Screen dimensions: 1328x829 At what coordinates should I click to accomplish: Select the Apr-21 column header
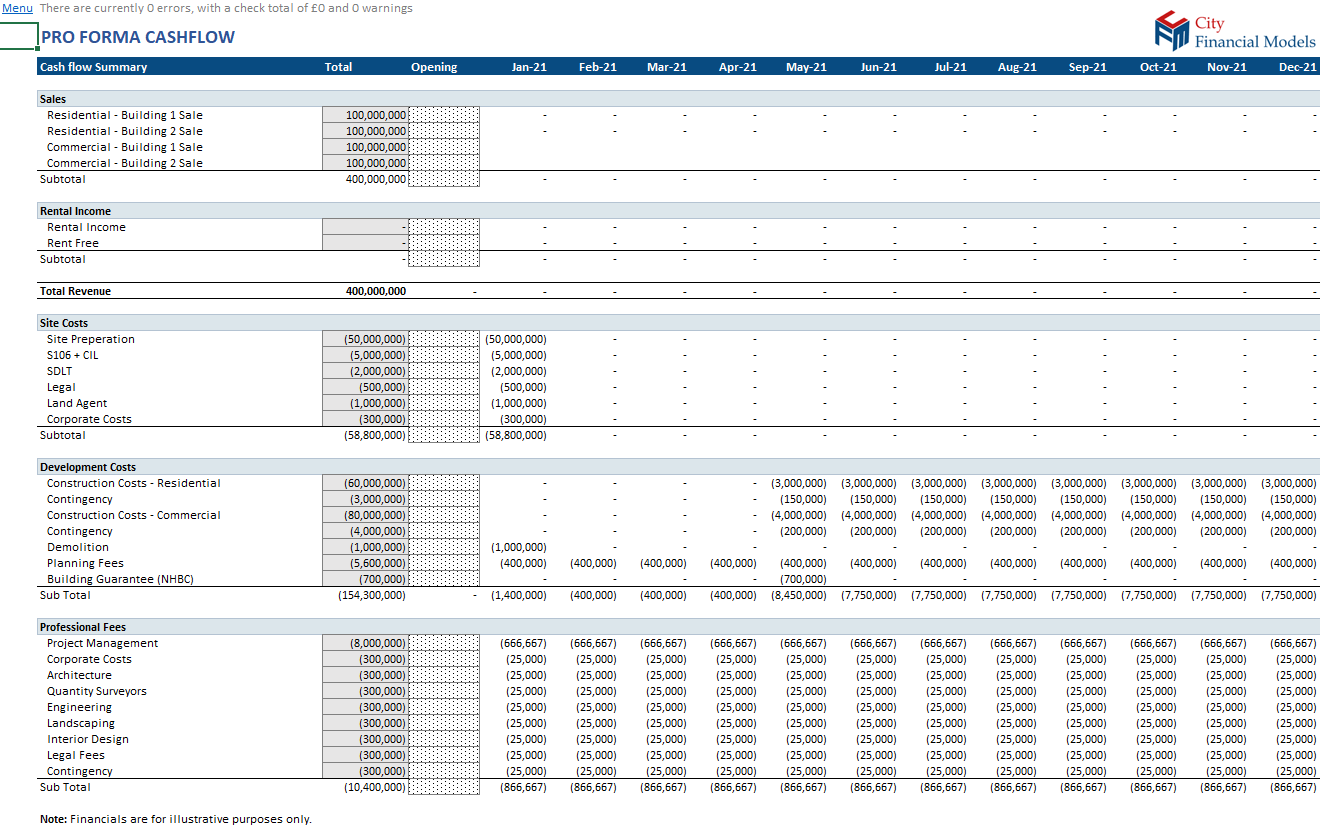point(738,67)
